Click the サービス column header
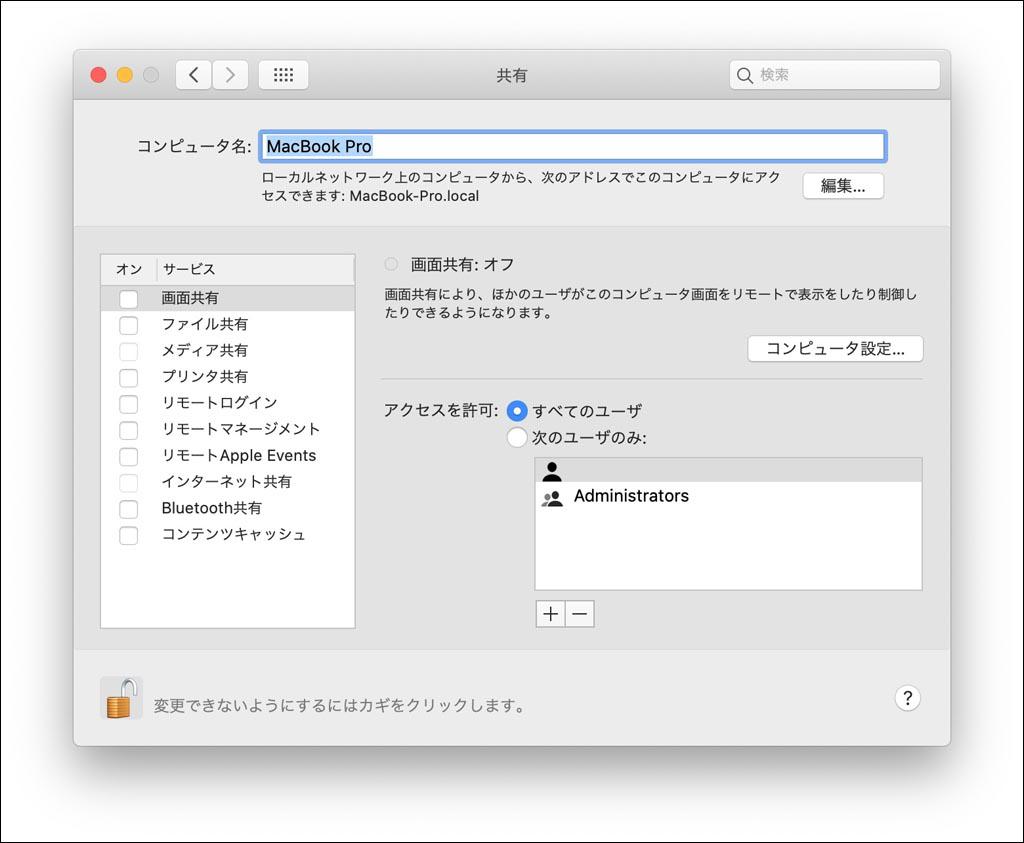1024x843 pixels. (x=255, y=269)
